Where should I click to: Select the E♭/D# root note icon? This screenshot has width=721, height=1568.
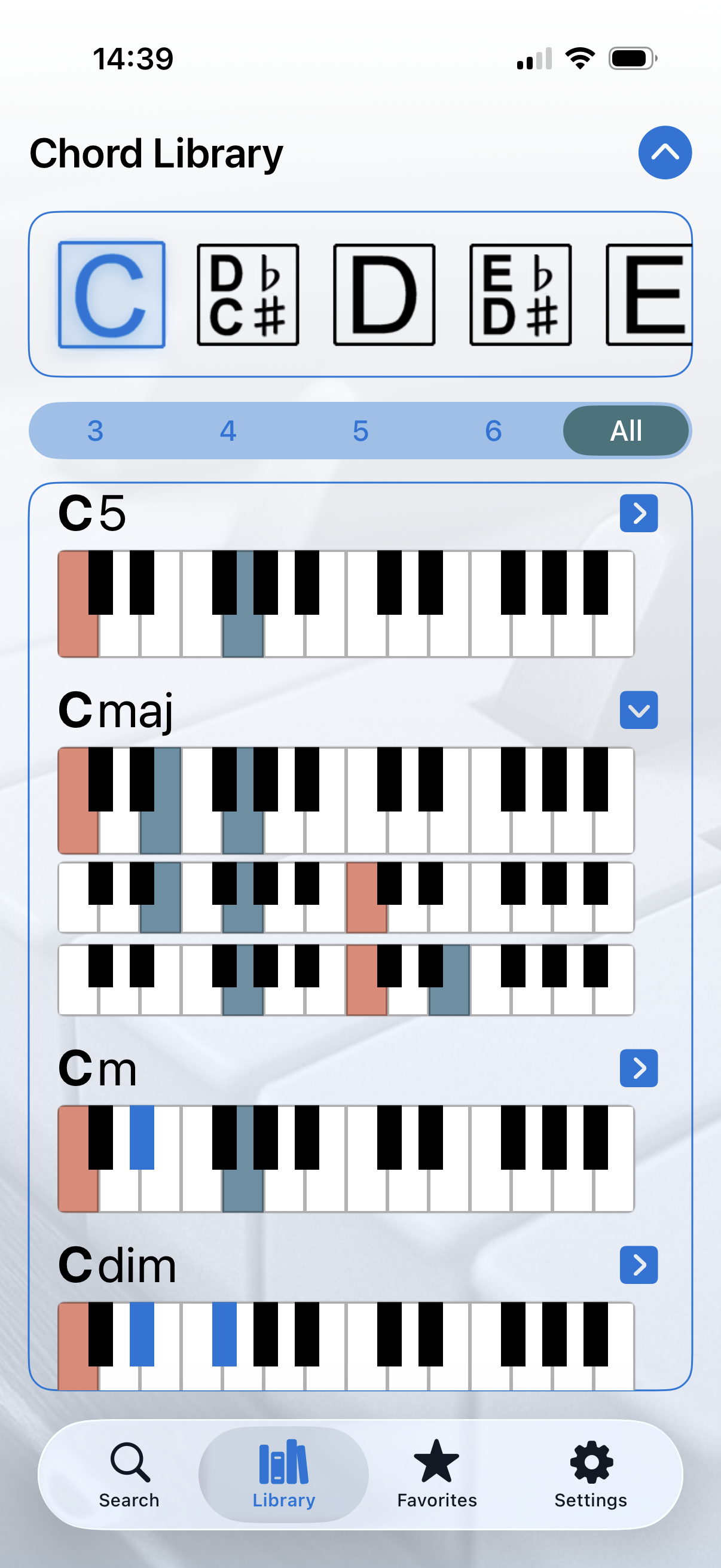(520, 295)
